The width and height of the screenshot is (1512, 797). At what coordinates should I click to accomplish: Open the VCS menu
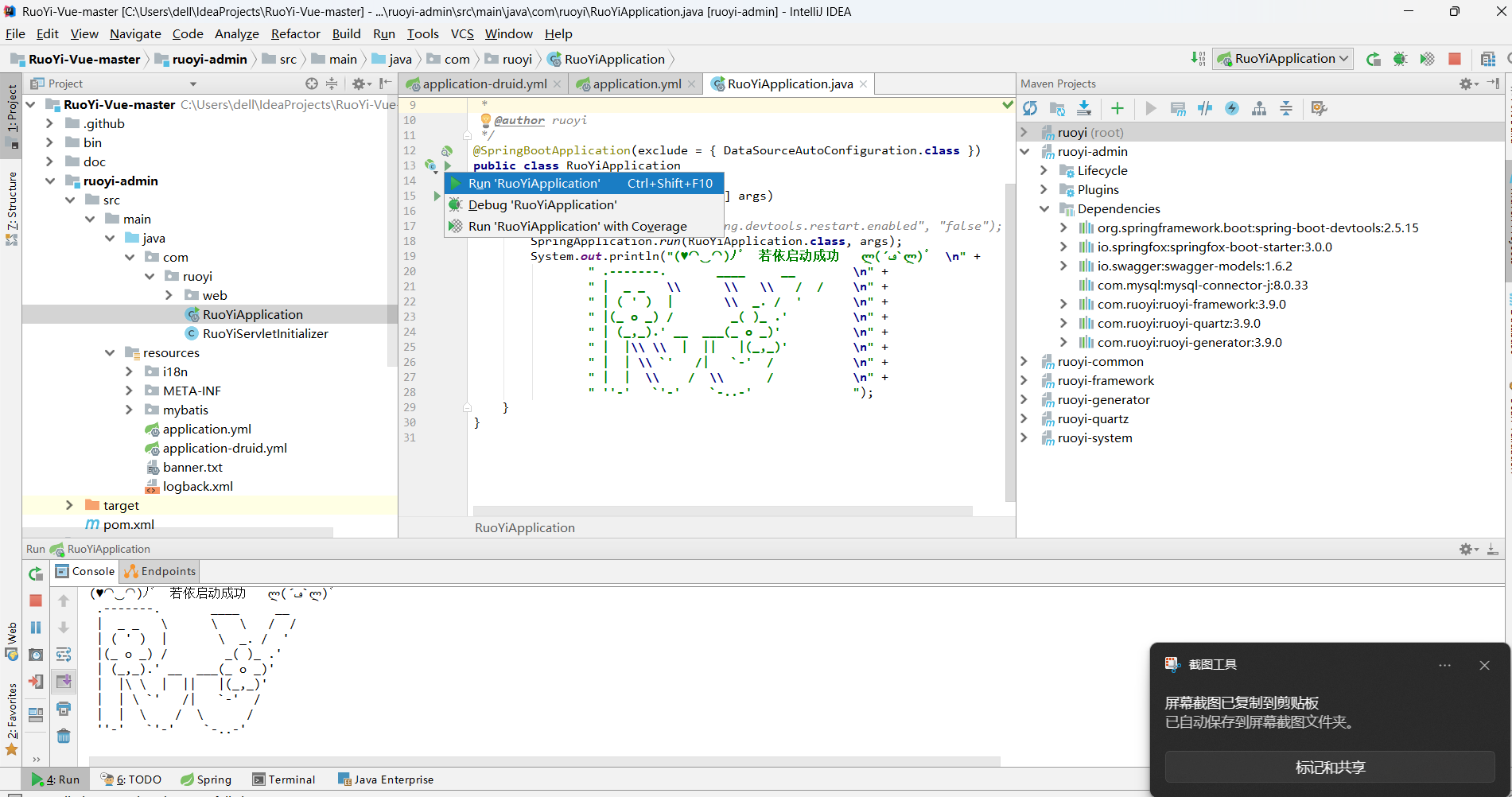[462, 33]
